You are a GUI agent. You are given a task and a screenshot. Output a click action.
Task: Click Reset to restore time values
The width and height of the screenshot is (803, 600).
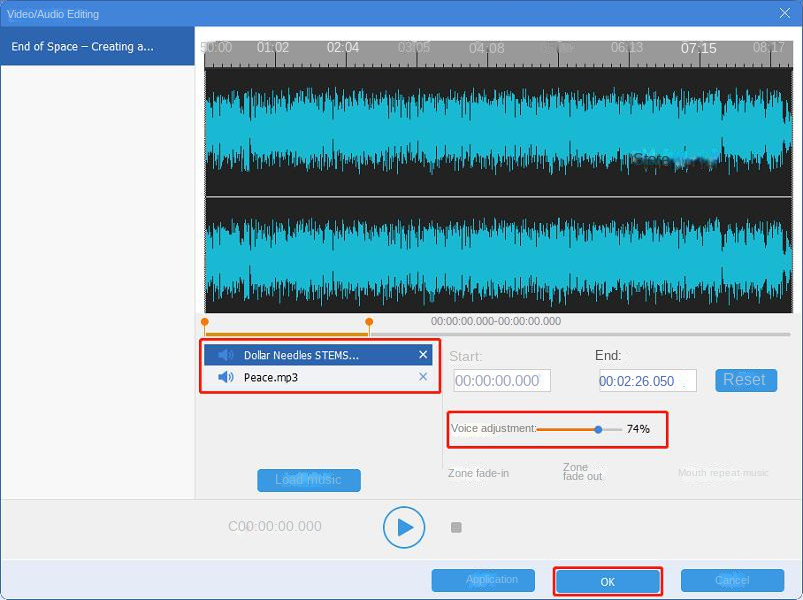[745, 380]
